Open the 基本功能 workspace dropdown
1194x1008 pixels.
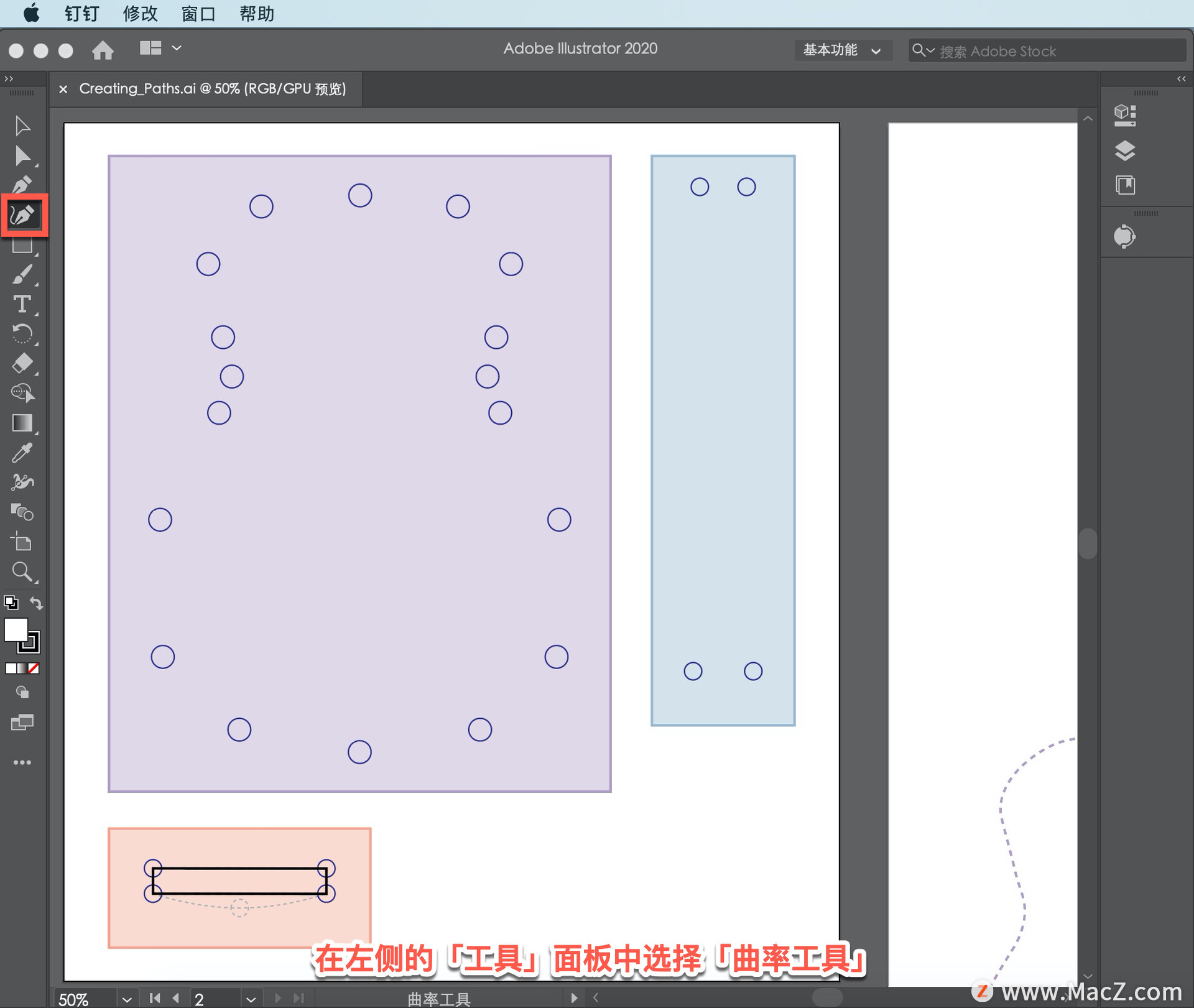(842, 50)
